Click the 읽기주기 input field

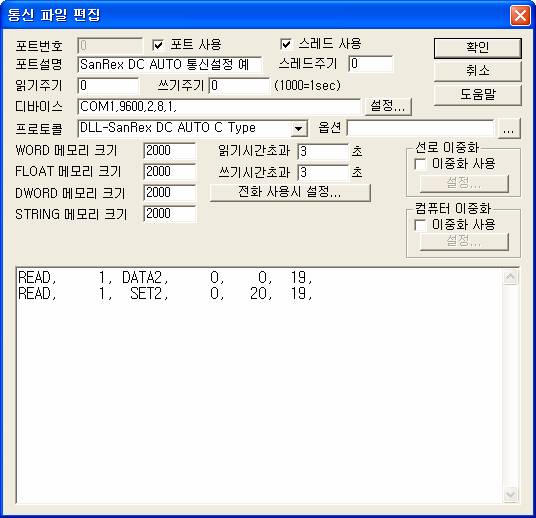[x=108, y=85]
